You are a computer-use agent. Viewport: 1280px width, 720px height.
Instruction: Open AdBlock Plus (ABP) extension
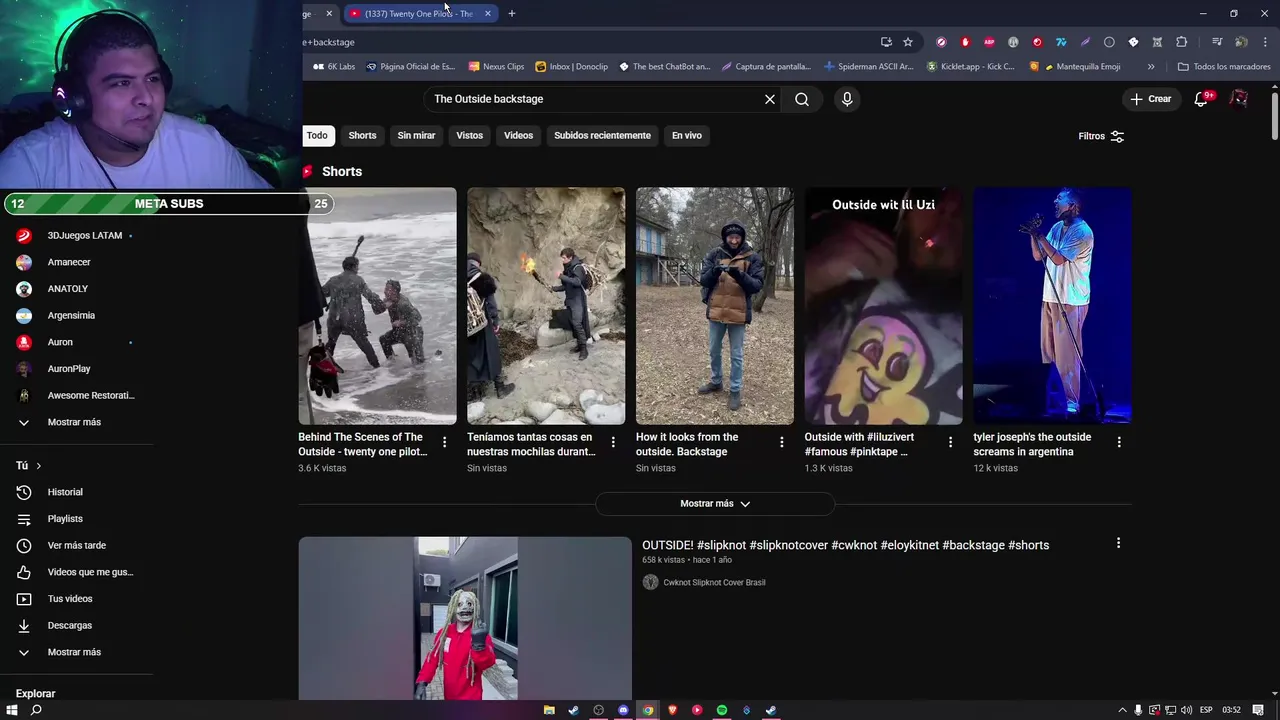click(x=989, y=42)
